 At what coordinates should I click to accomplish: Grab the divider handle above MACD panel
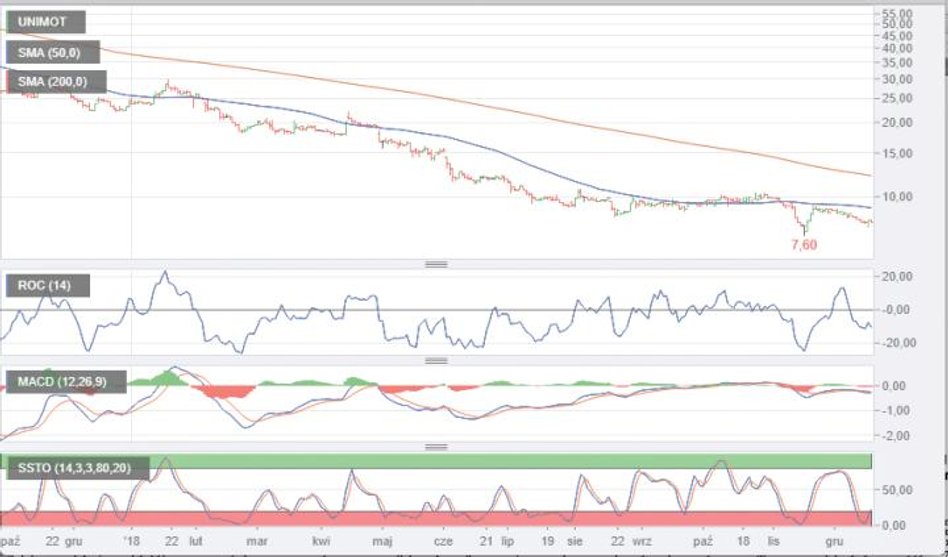(436, 359)
